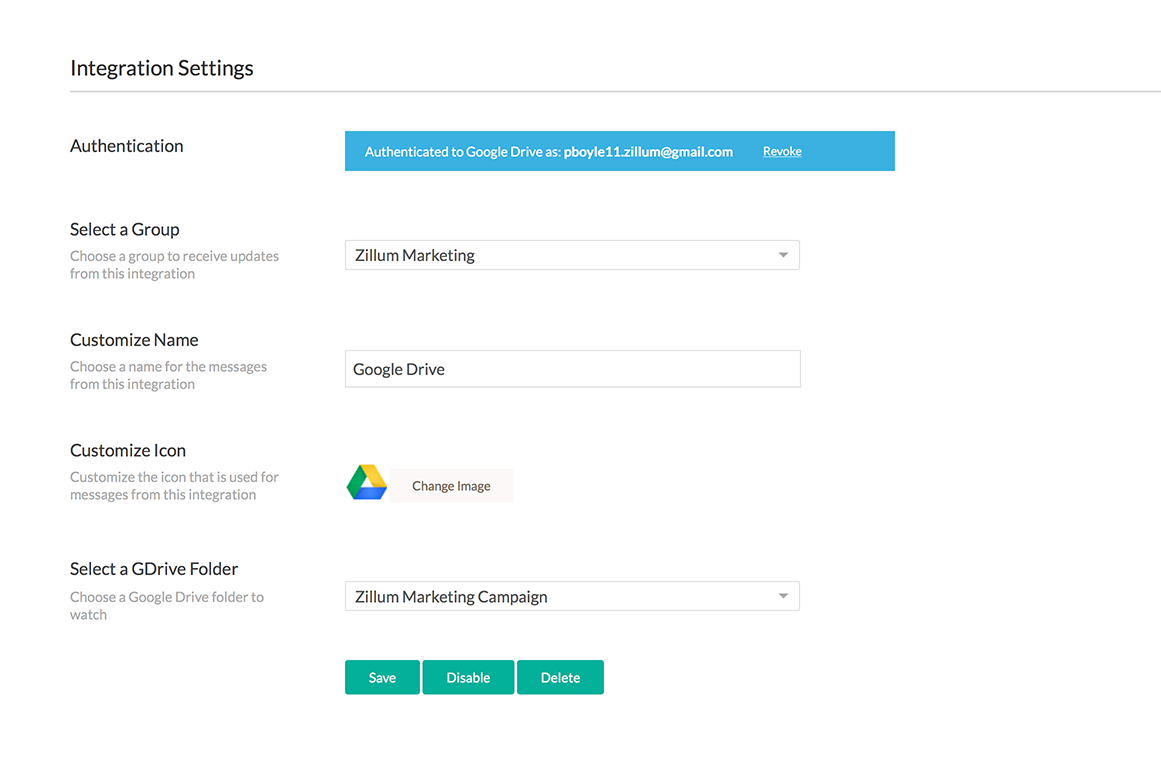Screen dimensions: 1161x768
Task: Click the authenticated Gmail address text
Action: [x=648, y=152]
